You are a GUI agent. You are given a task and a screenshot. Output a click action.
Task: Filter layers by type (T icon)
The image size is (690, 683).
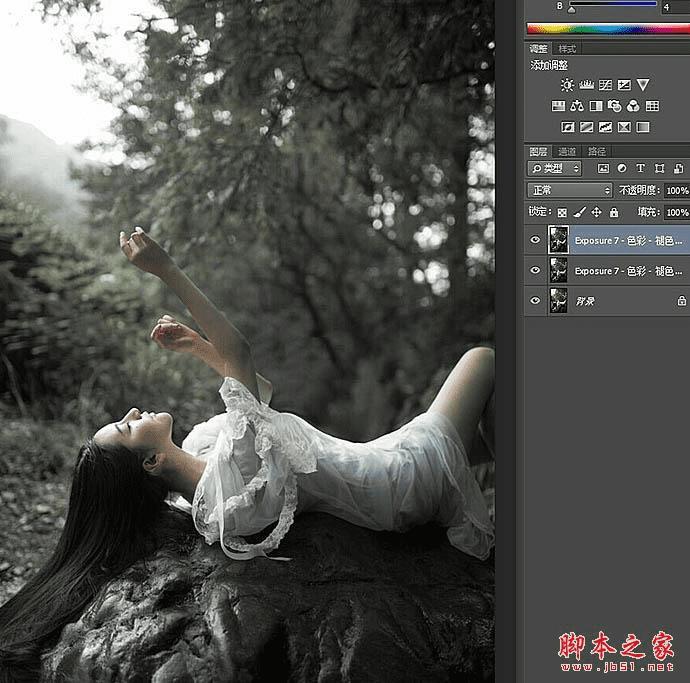(640, 168)
